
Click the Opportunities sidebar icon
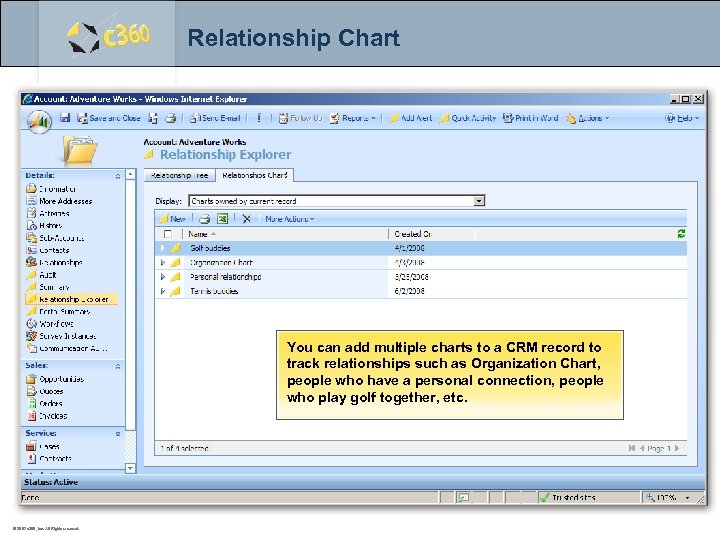[x=31, y=379]
